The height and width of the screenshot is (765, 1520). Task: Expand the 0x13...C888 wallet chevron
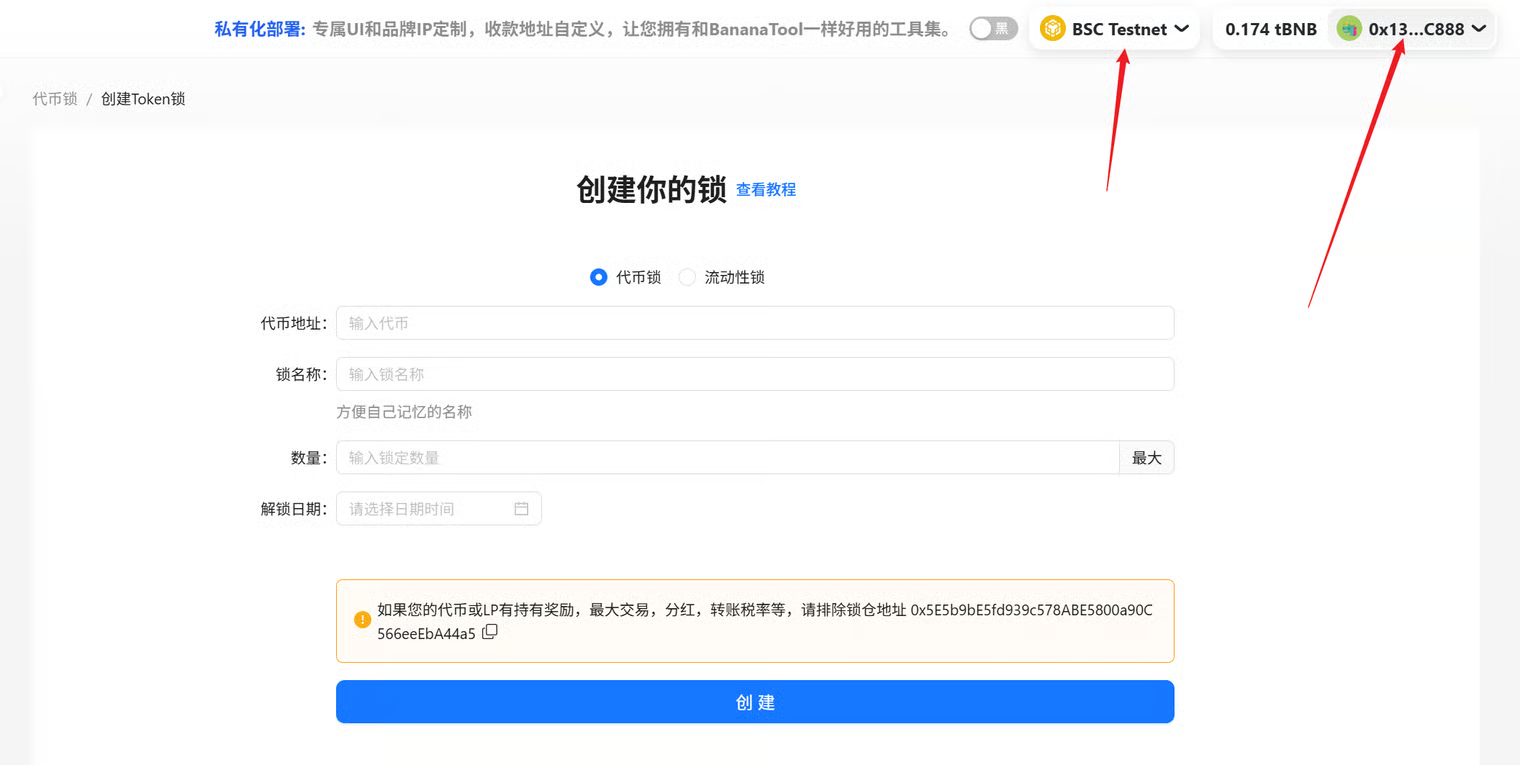1479,29
